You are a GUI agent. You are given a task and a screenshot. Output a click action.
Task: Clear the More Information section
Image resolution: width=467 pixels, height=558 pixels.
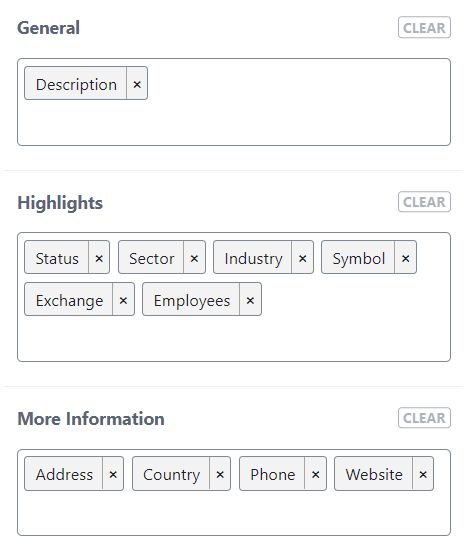[x=424, y=418]
